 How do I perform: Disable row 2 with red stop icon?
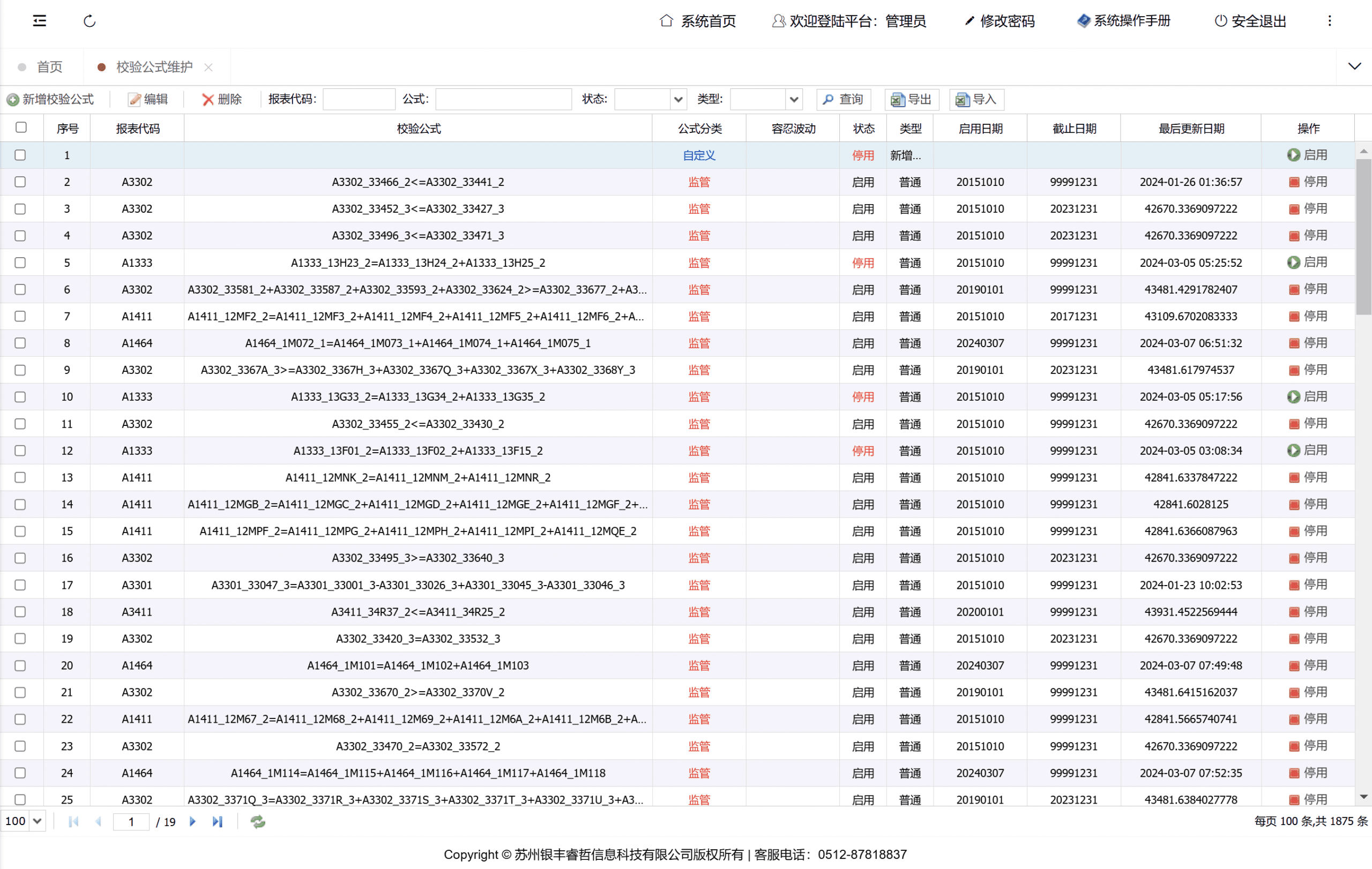1294,182
